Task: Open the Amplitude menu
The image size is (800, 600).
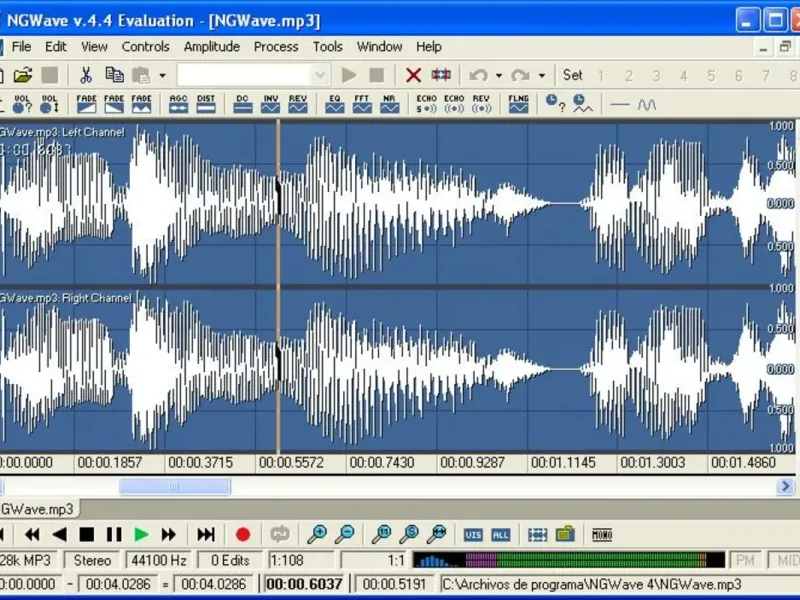Action: click(211, 46)
